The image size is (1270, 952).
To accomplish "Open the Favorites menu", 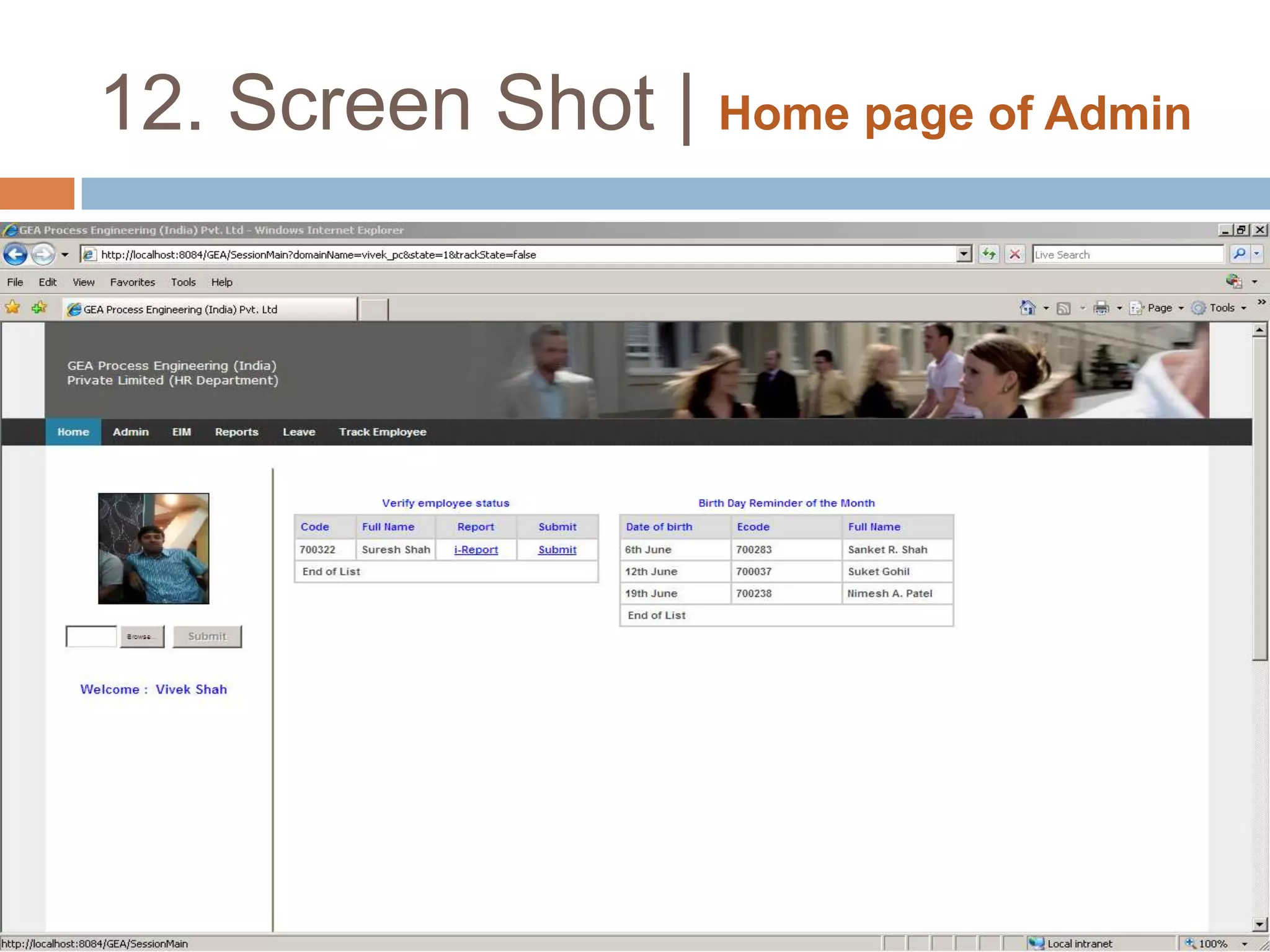I will click(x=132, y=282).
